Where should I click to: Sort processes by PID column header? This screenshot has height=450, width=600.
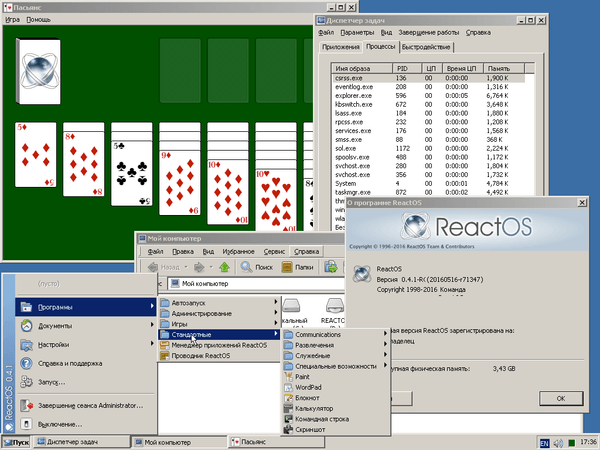point(407,68)
